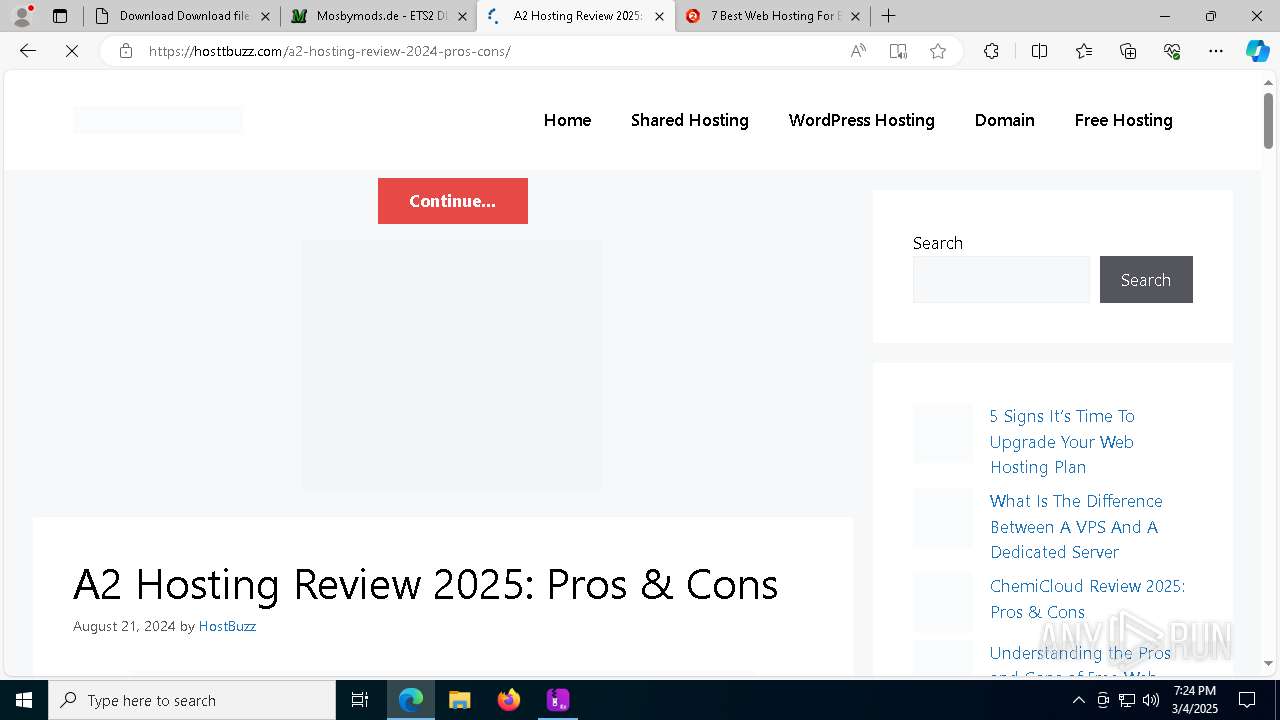Open the Collections panel
Viewport: 1280px width, 720px height.
click(x=1128, y=51)
